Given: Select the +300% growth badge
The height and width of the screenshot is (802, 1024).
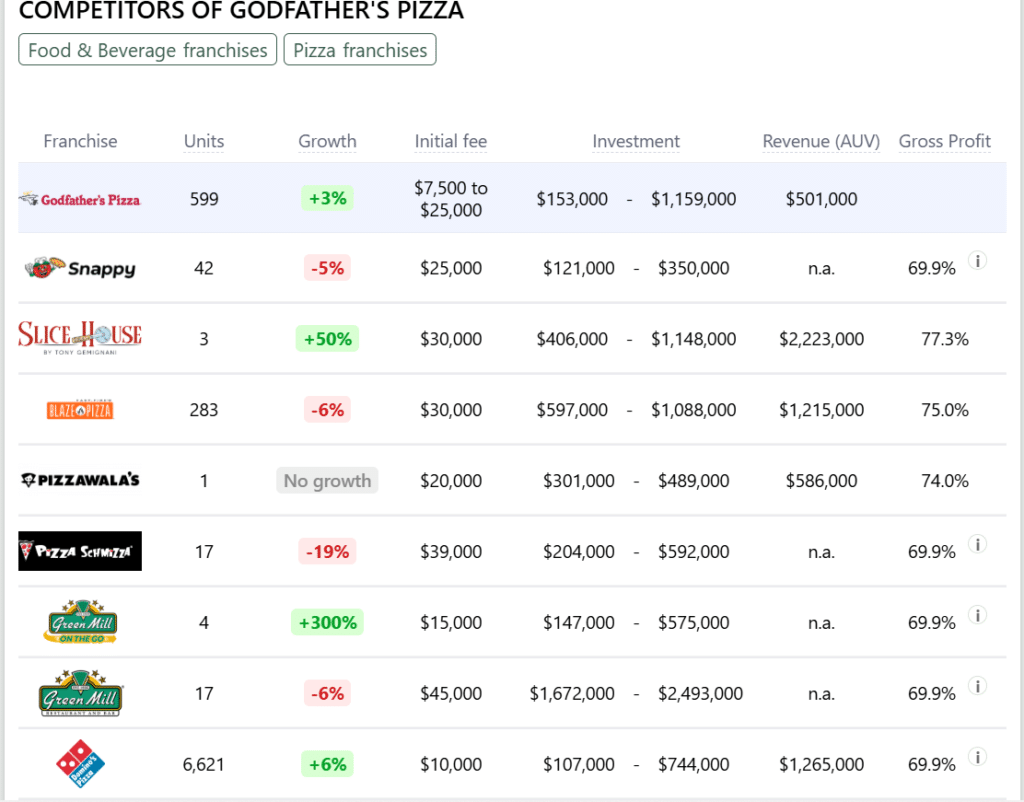Looking at the screenshot, I should pyautogui.click(x=327, y=622).
